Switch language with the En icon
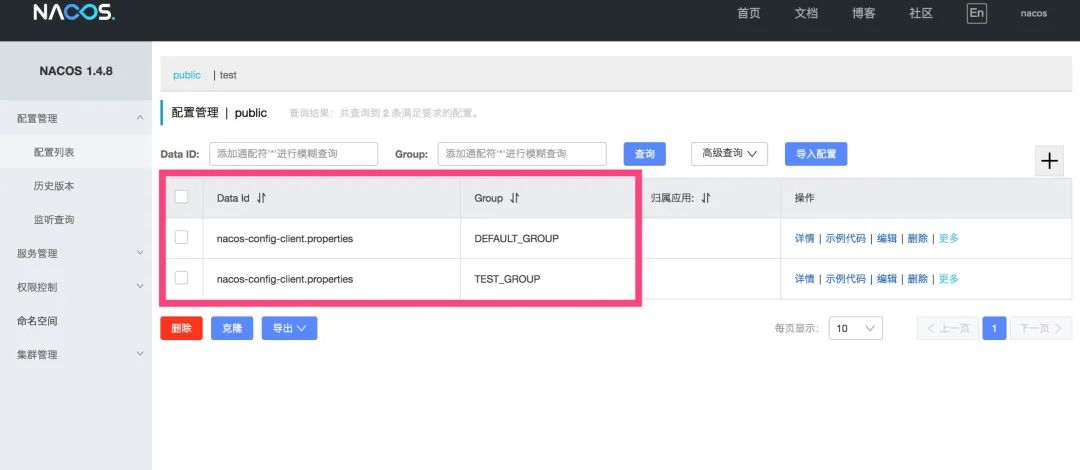This screenshot has height=470, width=1080. pyautogui.click(x=977, y=13)
